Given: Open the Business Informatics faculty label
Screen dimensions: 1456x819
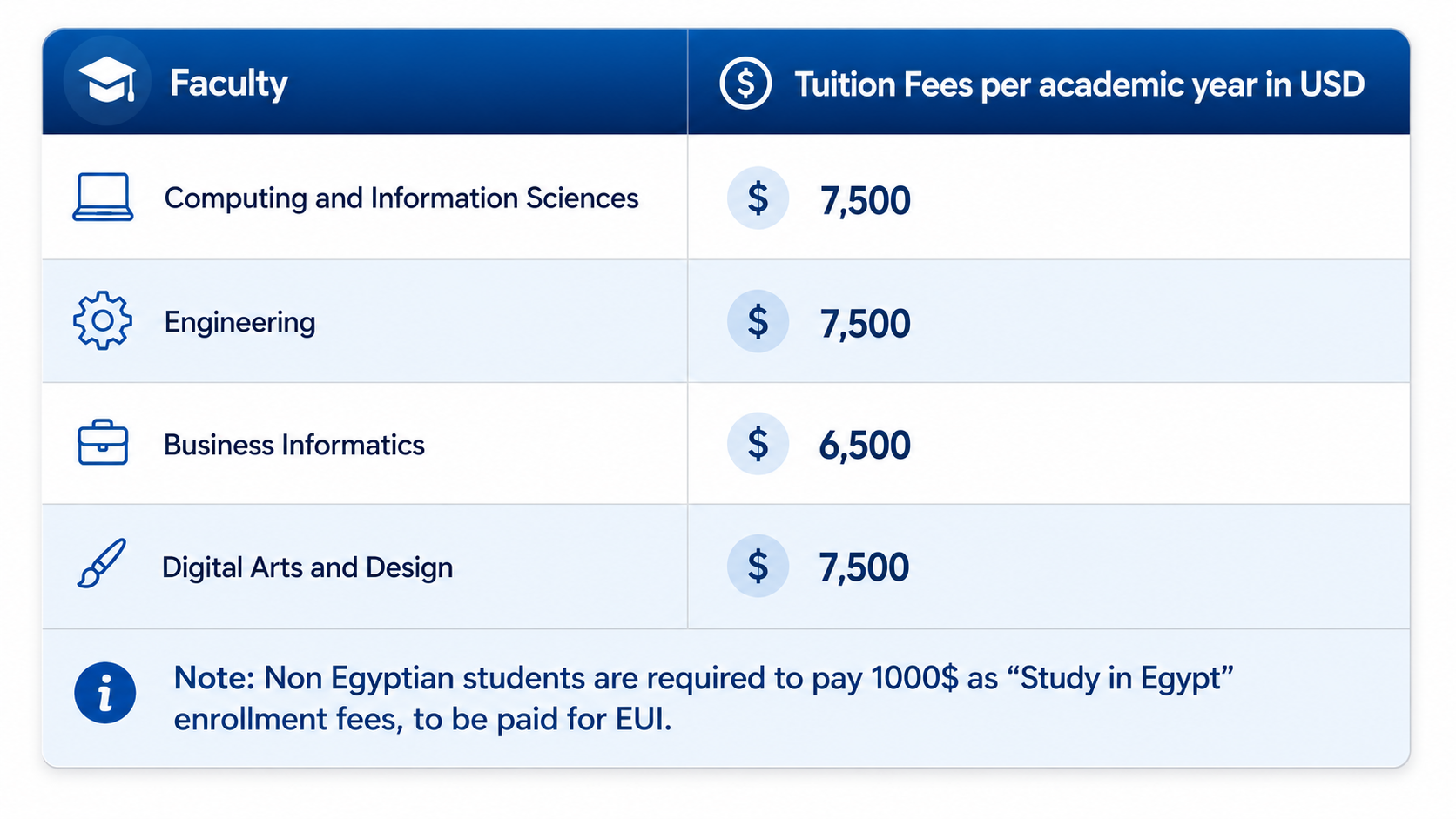Looking at the screenshot, I should 294,445.
